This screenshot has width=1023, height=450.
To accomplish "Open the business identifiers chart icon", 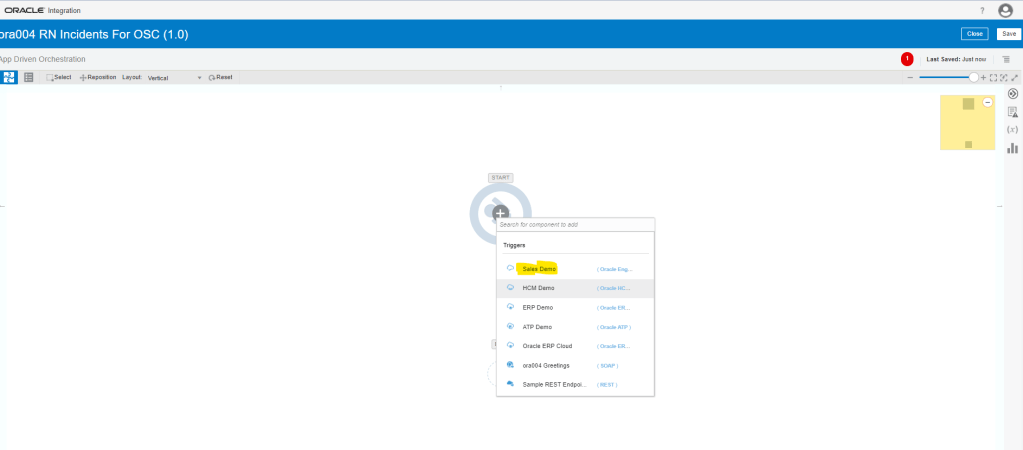I will [1012, 148].
